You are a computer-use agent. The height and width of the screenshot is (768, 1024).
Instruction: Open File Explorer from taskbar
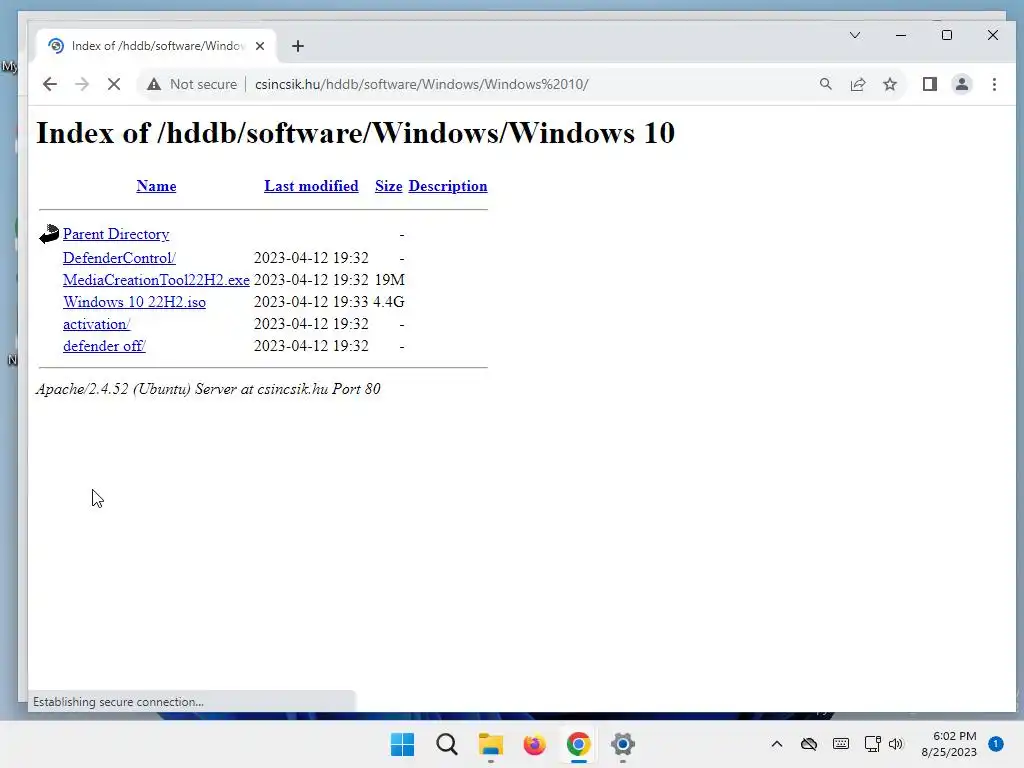(490, 744)
